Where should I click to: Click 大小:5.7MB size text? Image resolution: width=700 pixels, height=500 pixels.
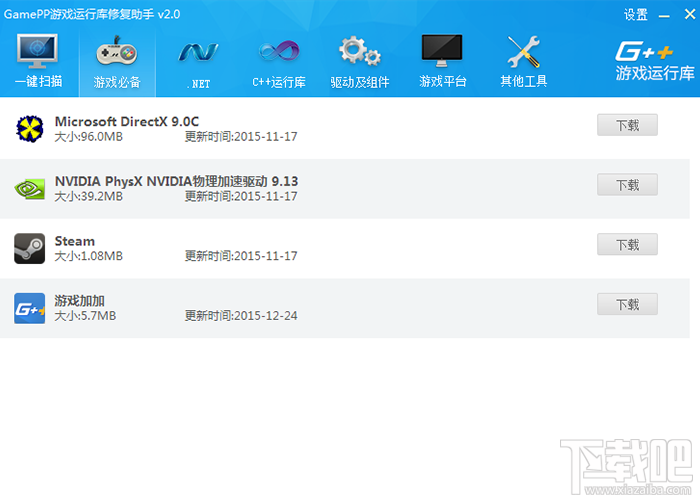(85, 316)
